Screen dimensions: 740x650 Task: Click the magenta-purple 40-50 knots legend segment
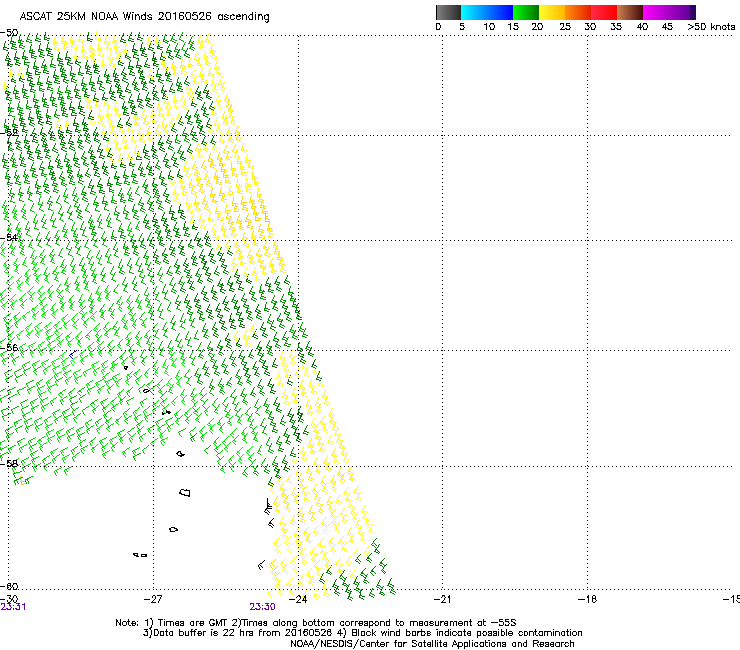coord(669,12)
